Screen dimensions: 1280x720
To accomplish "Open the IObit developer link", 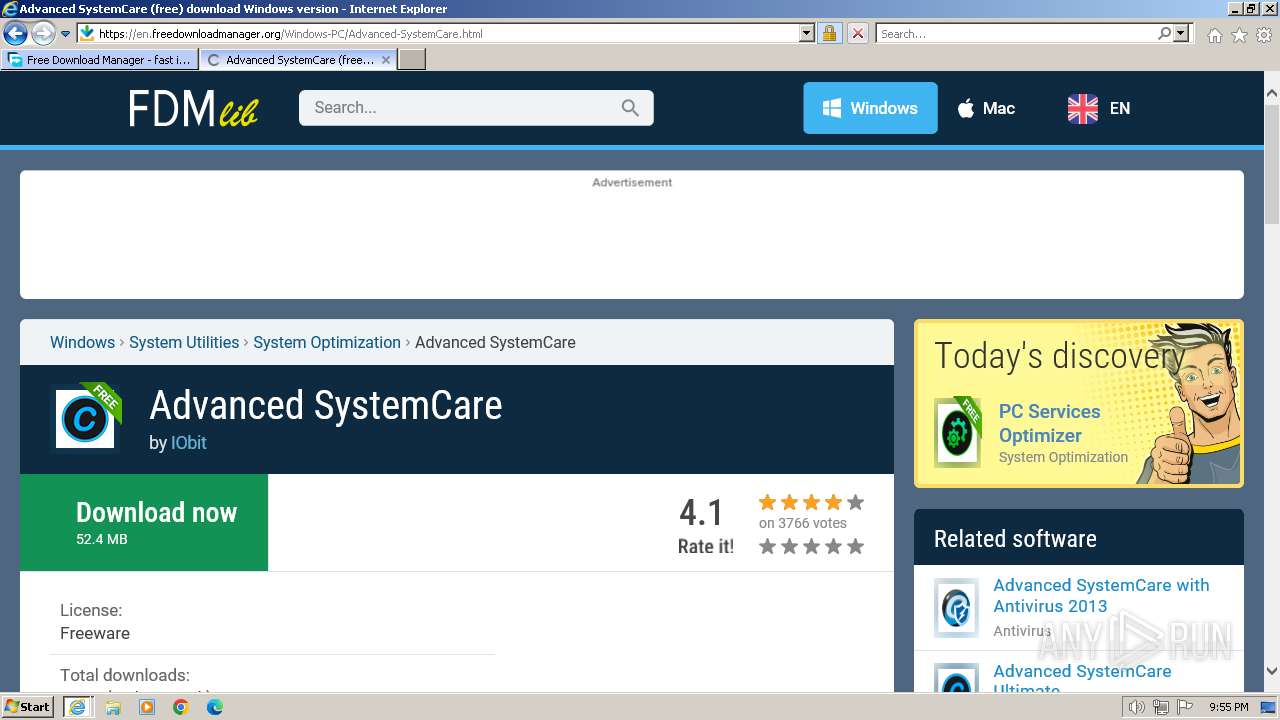I will click(189, 443).
